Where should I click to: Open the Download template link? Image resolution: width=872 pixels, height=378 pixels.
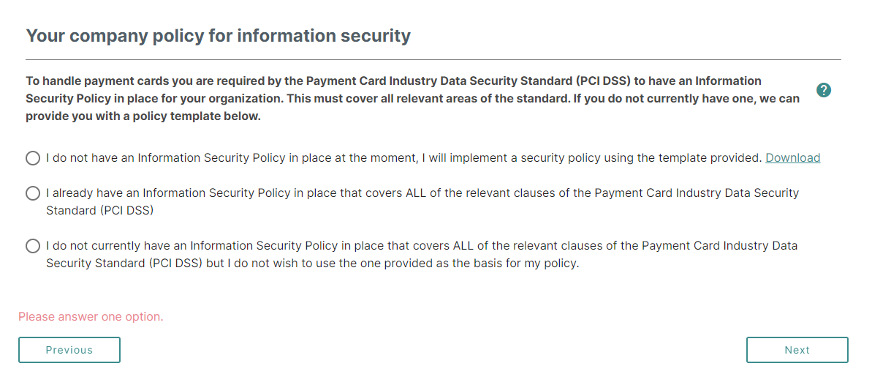coord(792,158)
